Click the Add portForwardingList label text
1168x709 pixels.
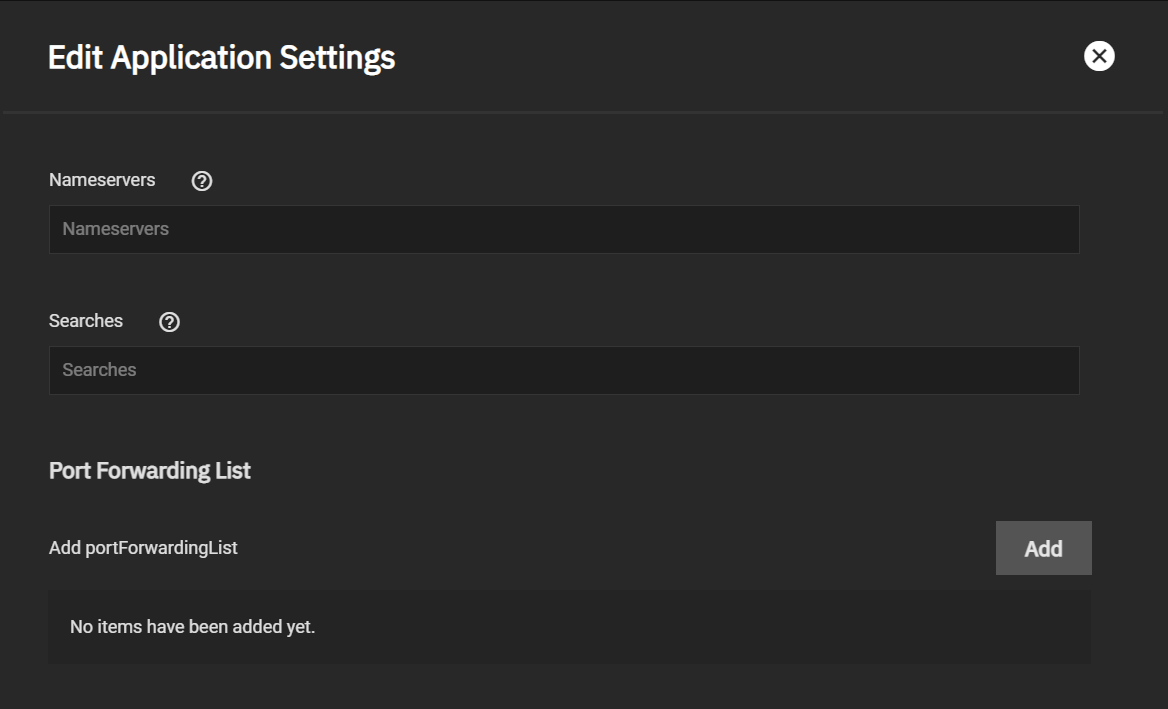[x=143, y=547]
